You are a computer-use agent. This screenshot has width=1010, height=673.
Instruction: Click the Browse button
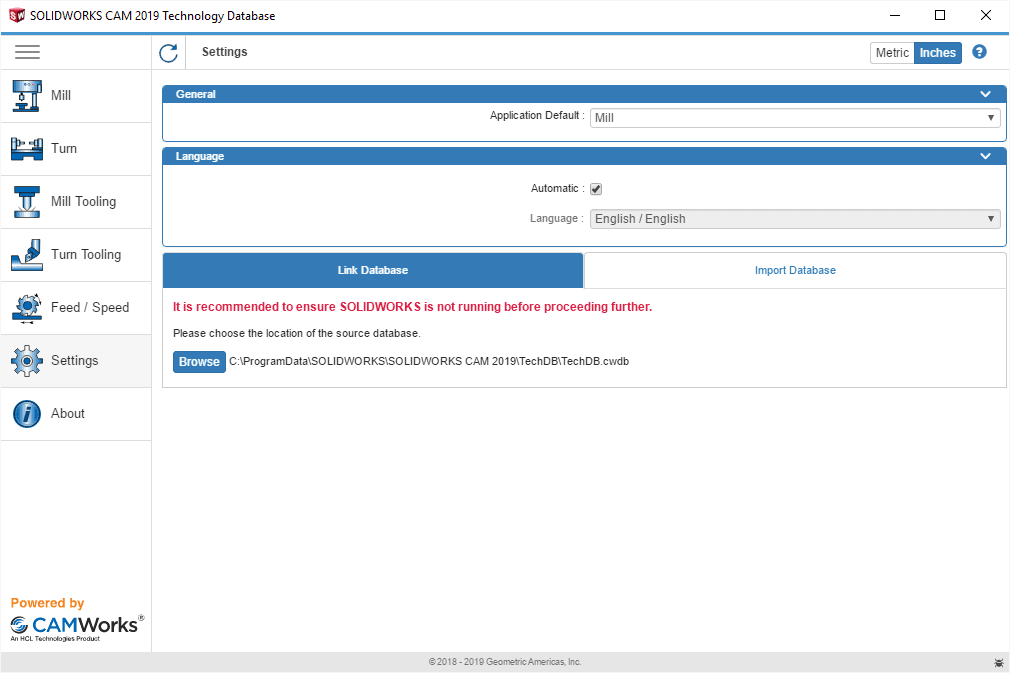199,362
